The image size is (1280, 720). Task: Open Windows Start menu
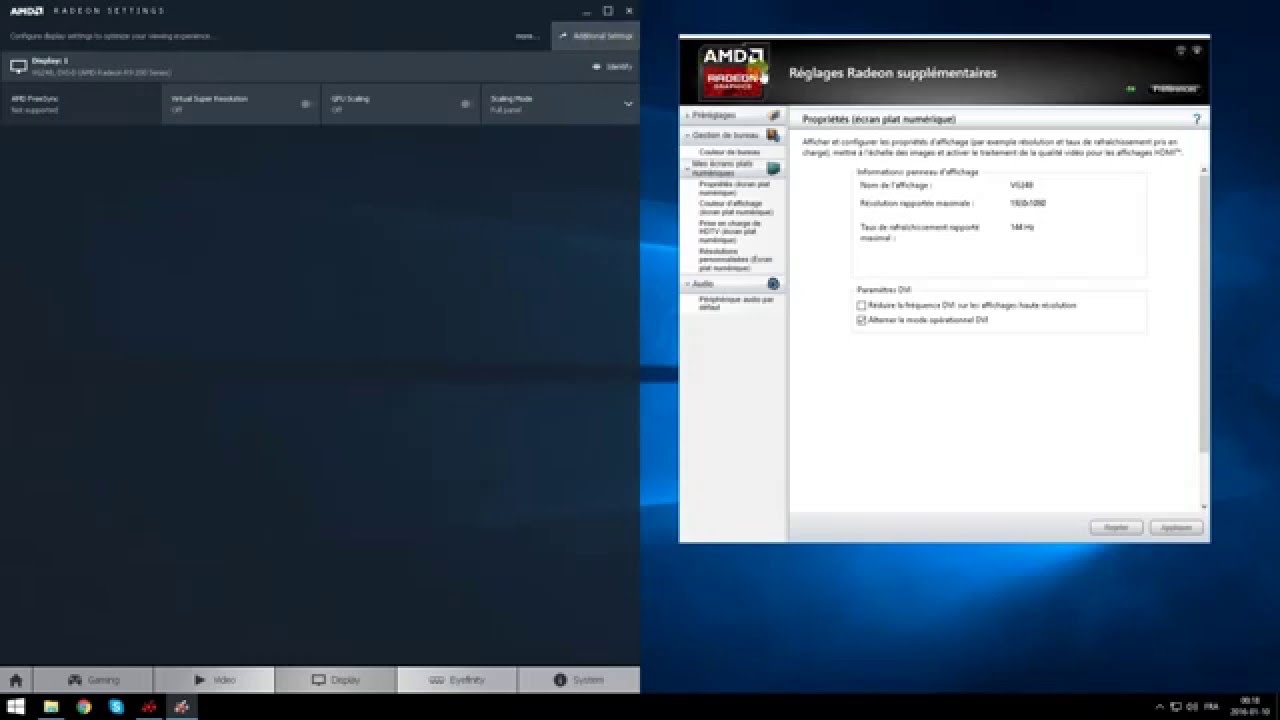[x=16, y=707]
